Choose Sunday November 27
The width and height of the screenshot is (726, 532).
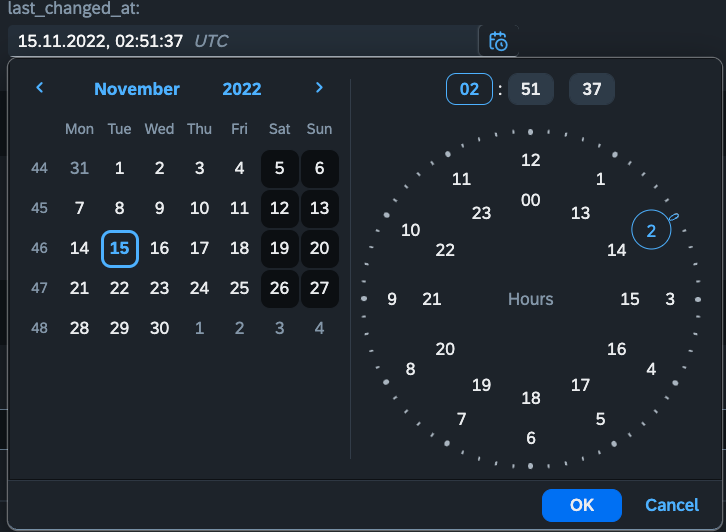319,288
